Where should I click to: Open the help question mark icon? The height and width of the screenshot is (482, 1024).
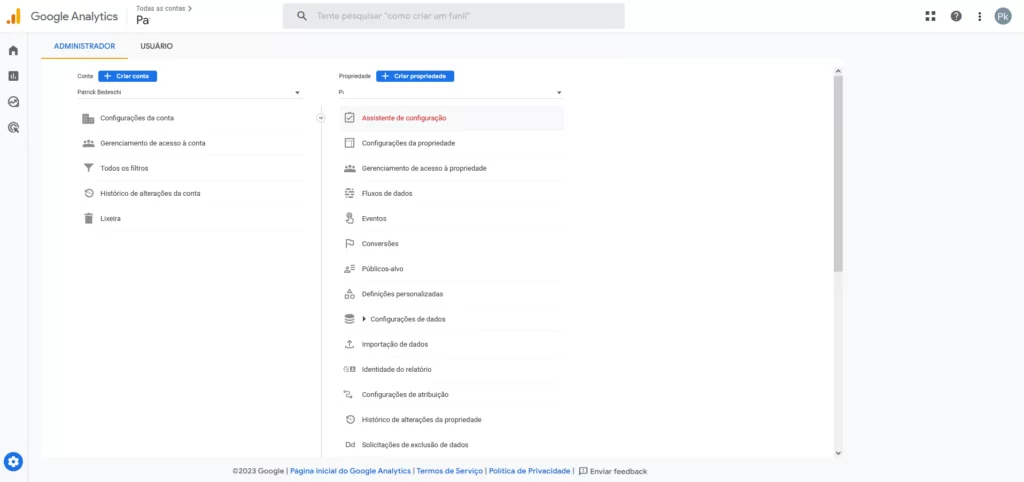click(x=956, y=16)
